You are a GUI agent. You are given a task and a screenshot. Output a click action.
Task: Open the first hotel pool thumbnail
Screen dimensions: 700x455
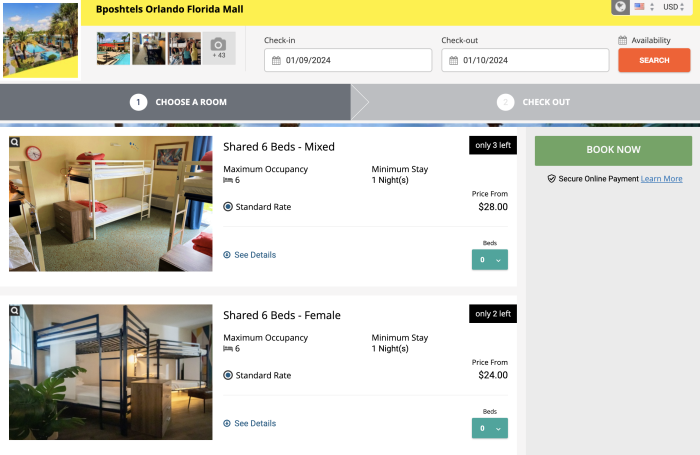coord(113,48)
